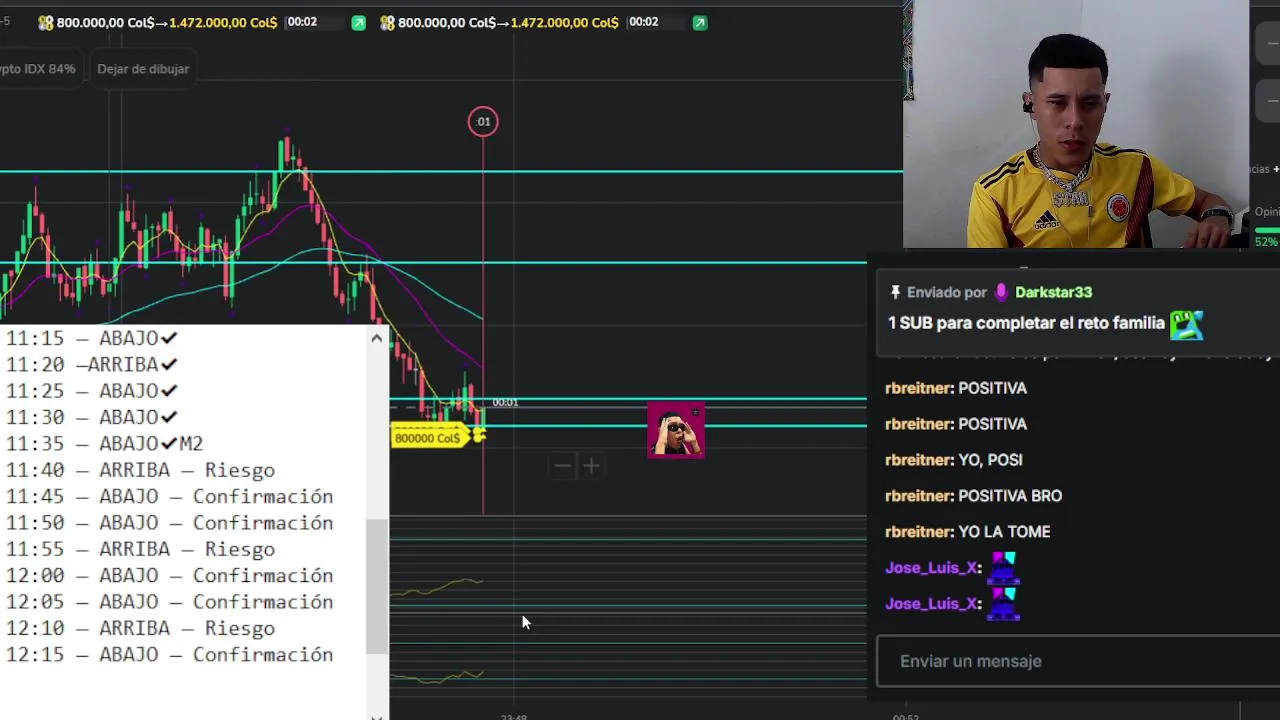Select the 12:15 — ABAJO — Confirmación row
The height and width of the screenshot is (720, 1280).
[x=170, y=654]
